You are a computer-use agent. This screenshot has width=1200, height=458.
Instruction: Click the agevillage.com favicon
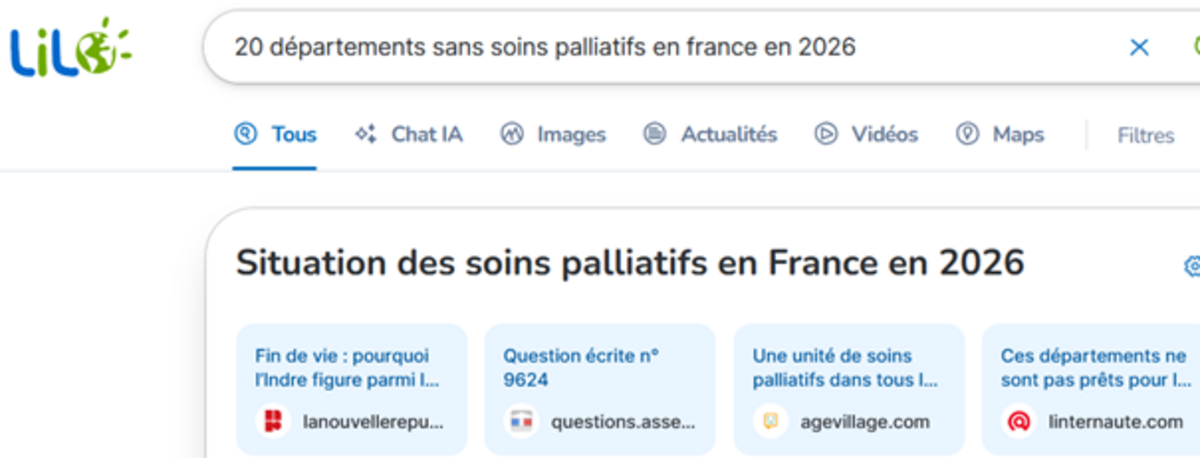(x=770, y=422)
